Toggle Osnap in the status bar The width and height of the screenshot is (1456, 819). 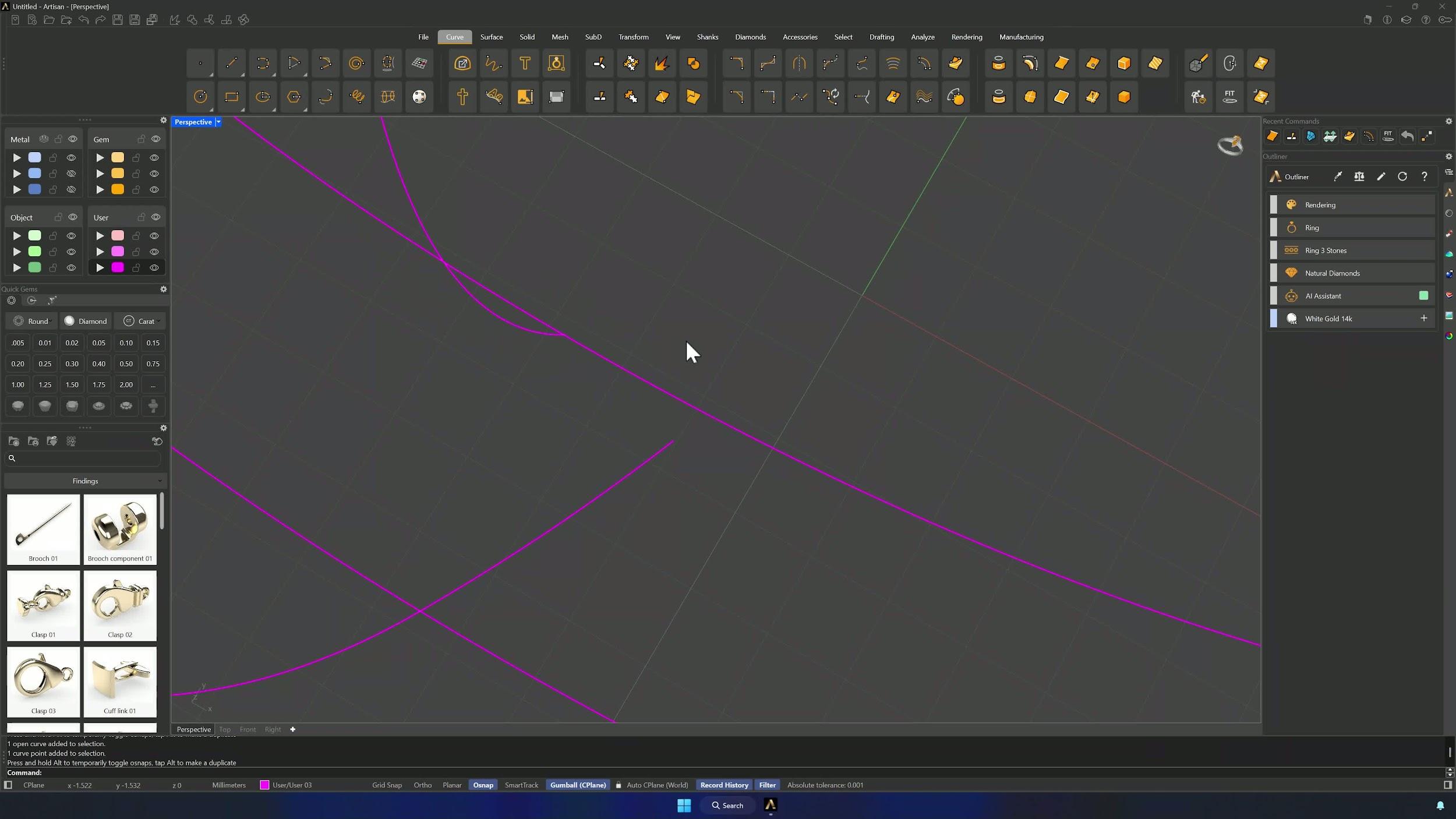pos(483,785)
